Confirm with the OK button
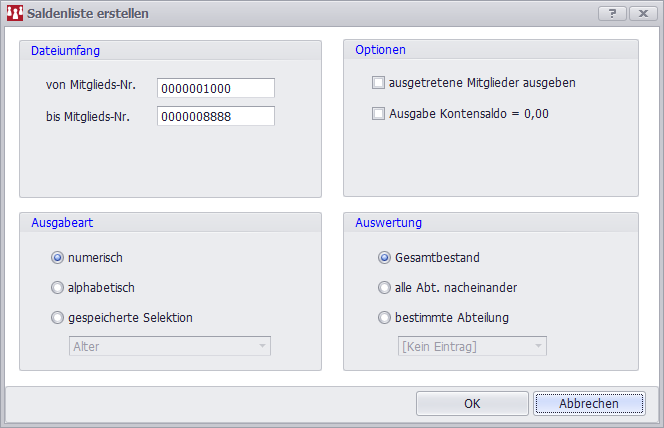This screenshot has height=428, width=664. (472, 404)
